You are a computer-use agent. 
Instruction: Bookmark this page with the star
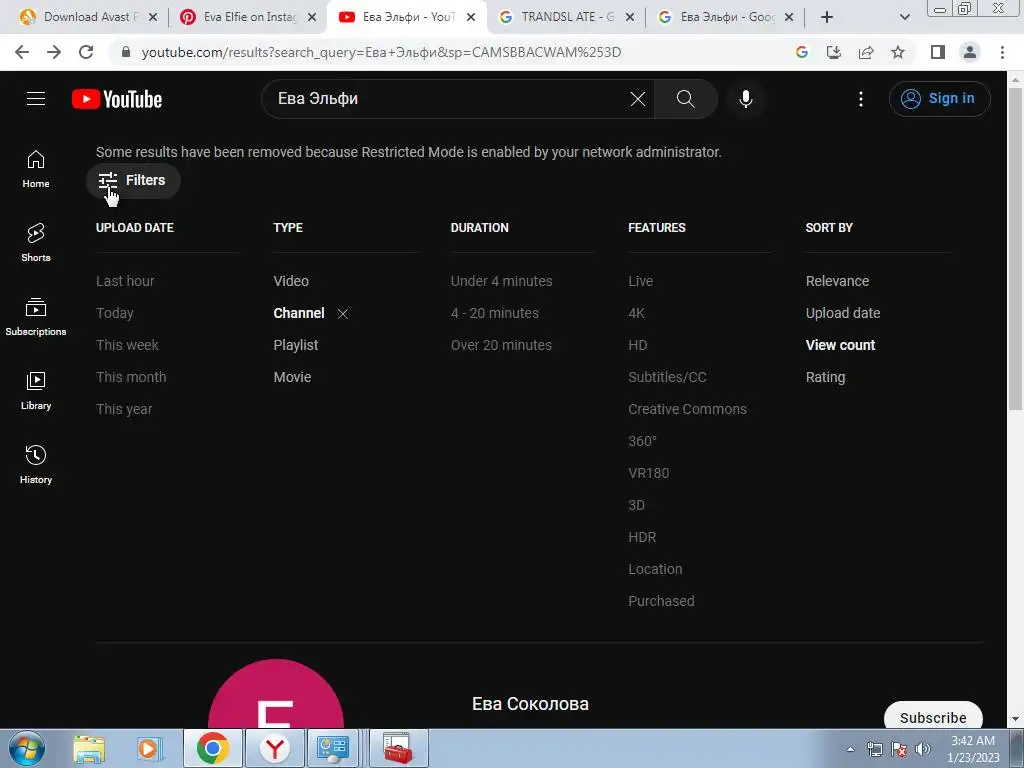pyautogui.click(x=898, y=52)
